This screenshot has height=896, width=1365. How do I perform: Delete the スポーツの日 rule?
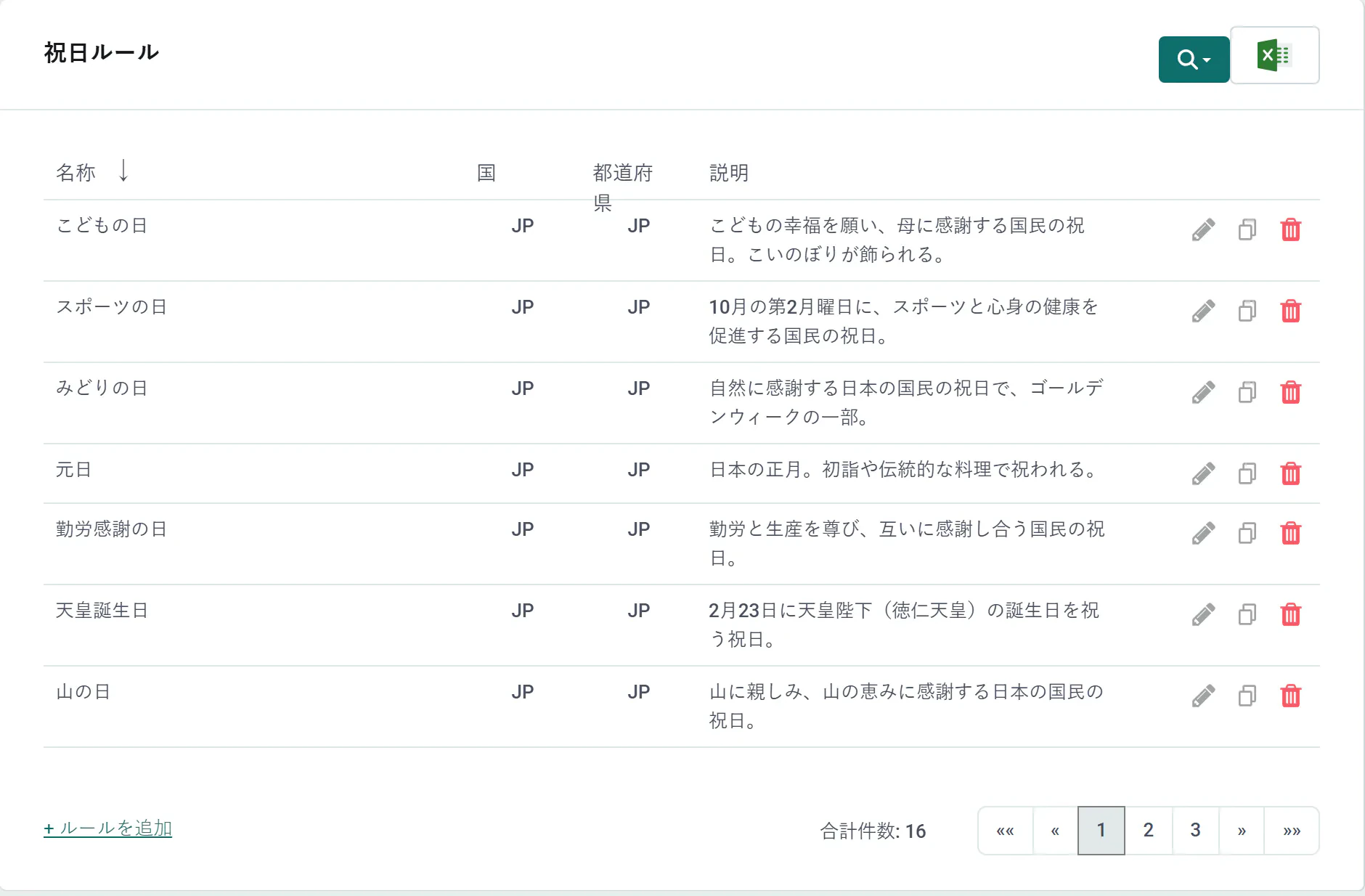coord(1291,311)
